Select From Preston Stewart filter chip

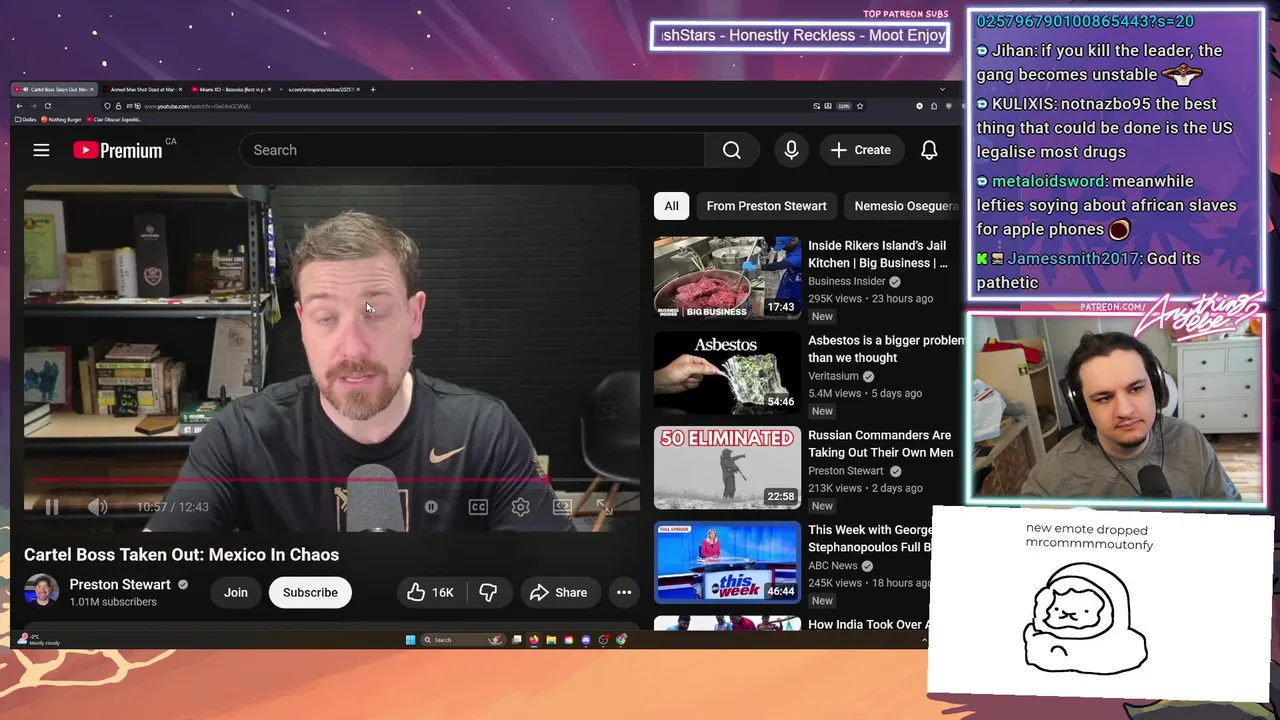pos(766,206)
